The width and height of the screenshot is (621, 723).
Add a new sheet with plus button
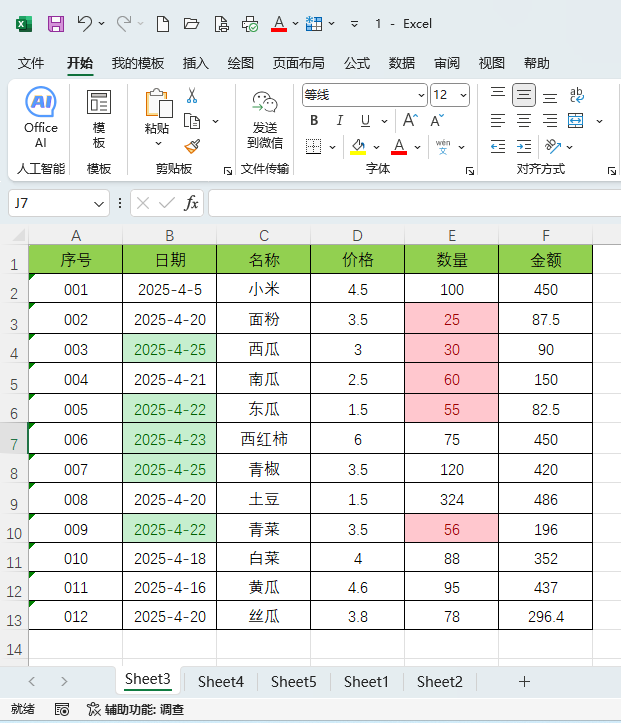click(524, 682)
